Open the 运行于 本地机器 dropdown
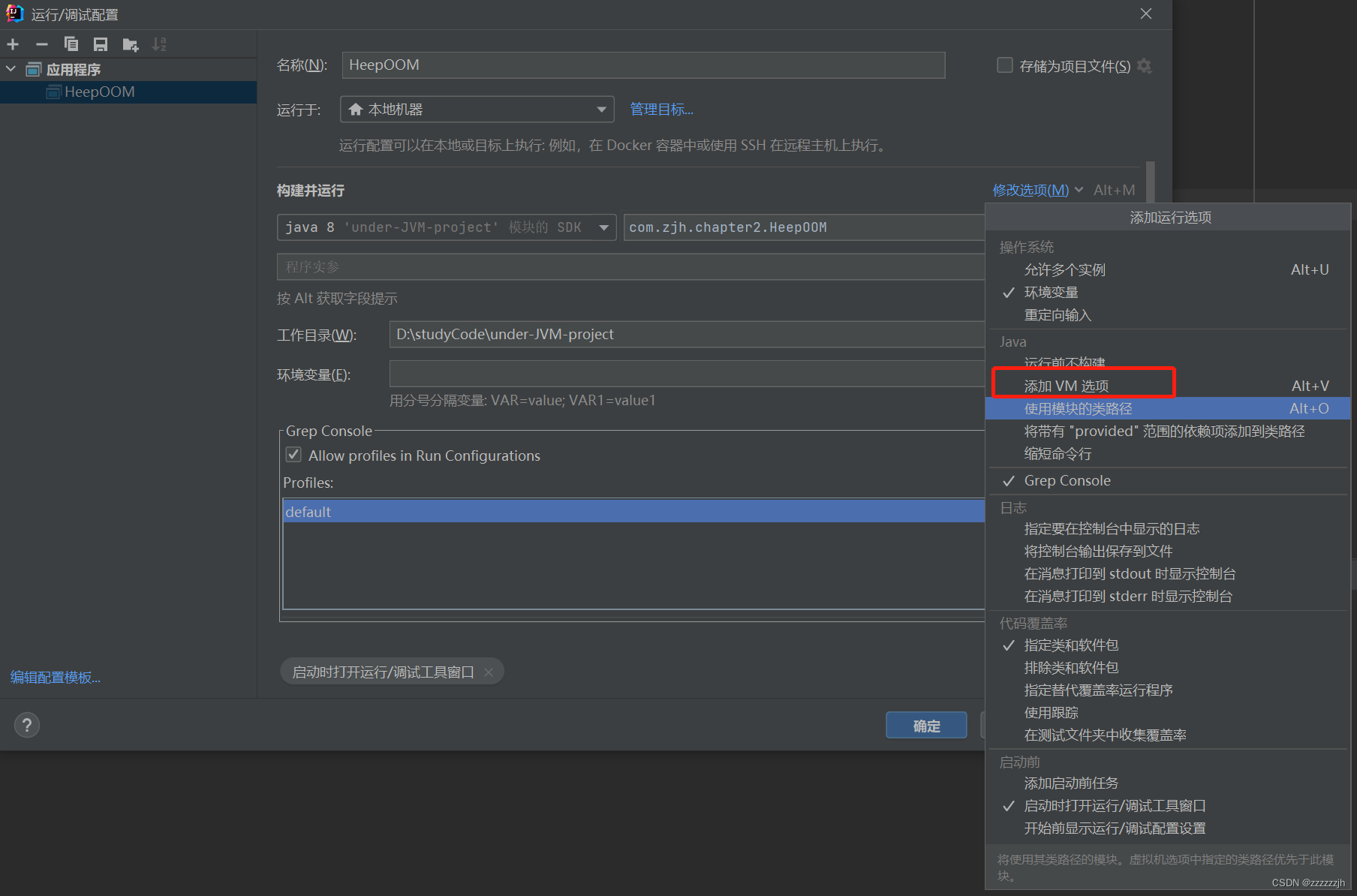Screen dimensions: 1357x896 [x=477, y=110]
